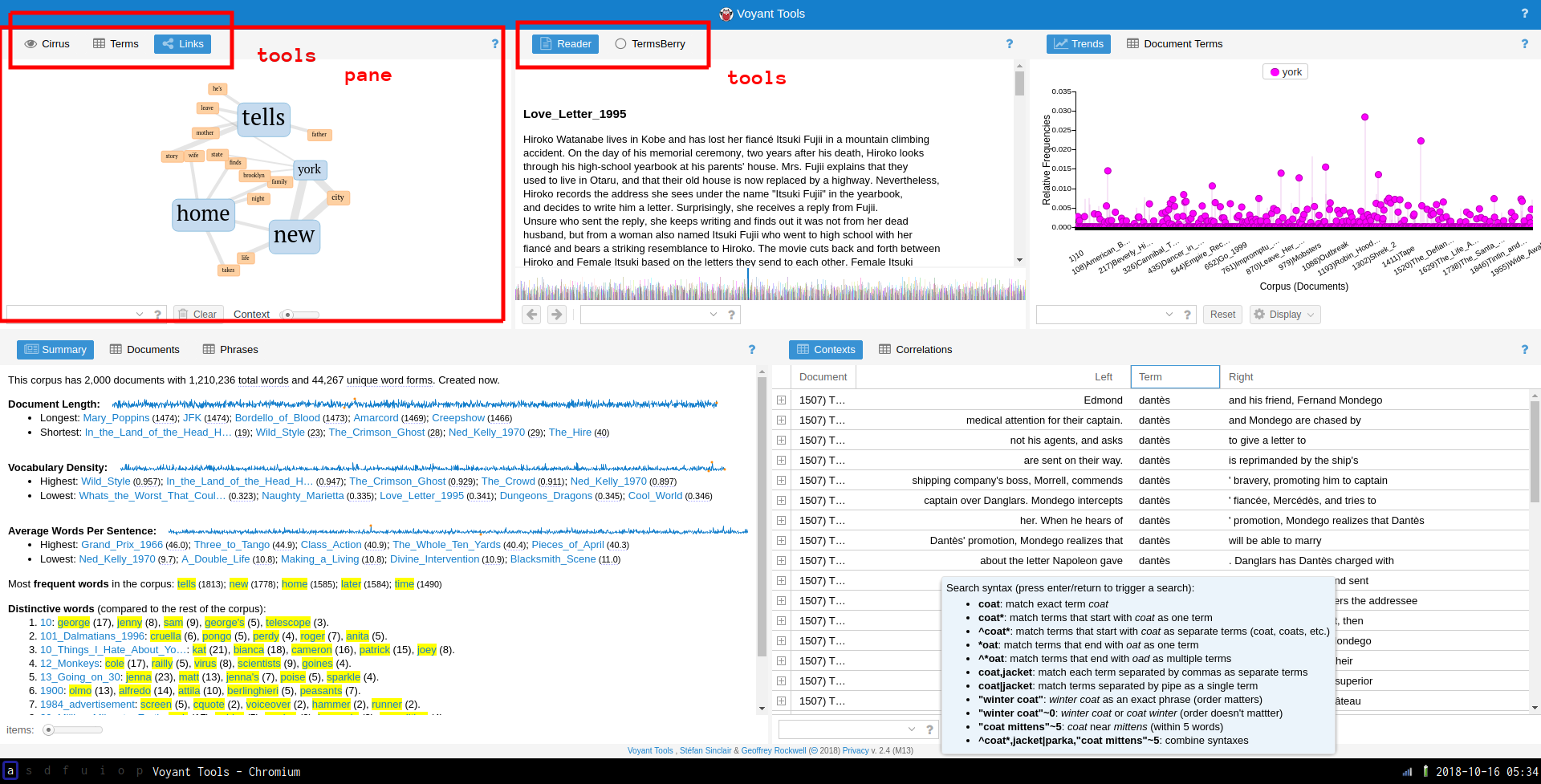Click workspace indicator 'a' in taskbar
Viewport: 1541px width, 784px height.
[x=10, y=771]
